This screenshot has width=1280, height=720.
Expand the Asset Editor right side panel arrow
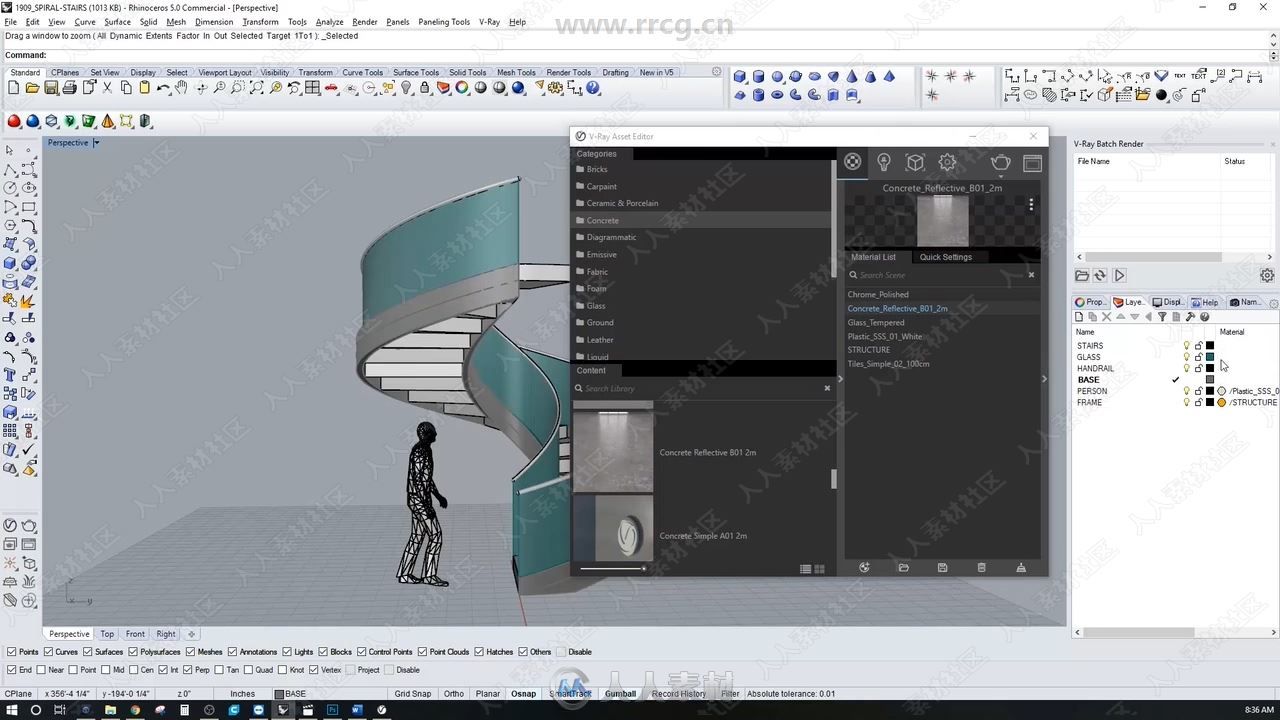pyautogui.click(x=1044, y=378)
